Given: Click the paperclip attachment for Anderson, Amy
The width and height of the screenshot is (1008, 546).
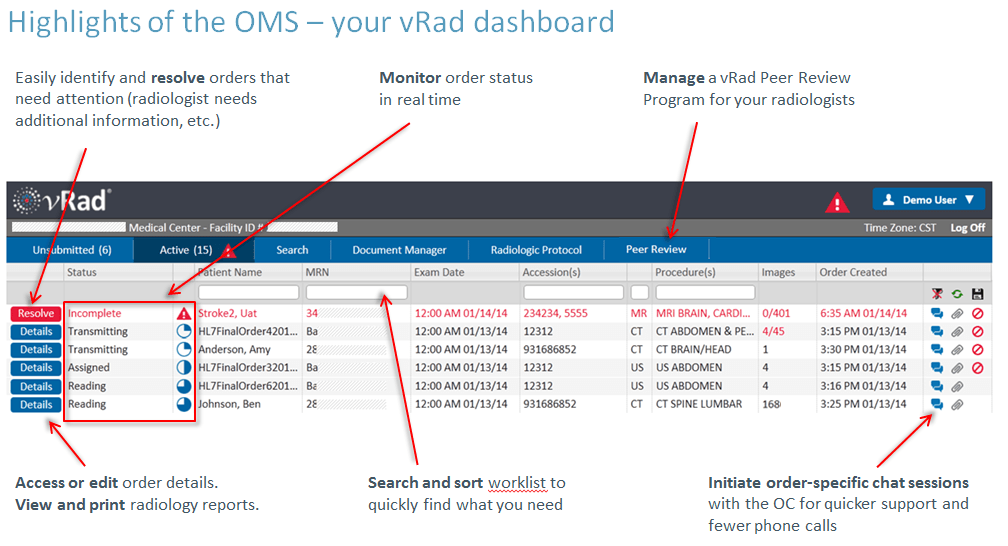Looking at the screenshot, I should (x=957, y=350).
